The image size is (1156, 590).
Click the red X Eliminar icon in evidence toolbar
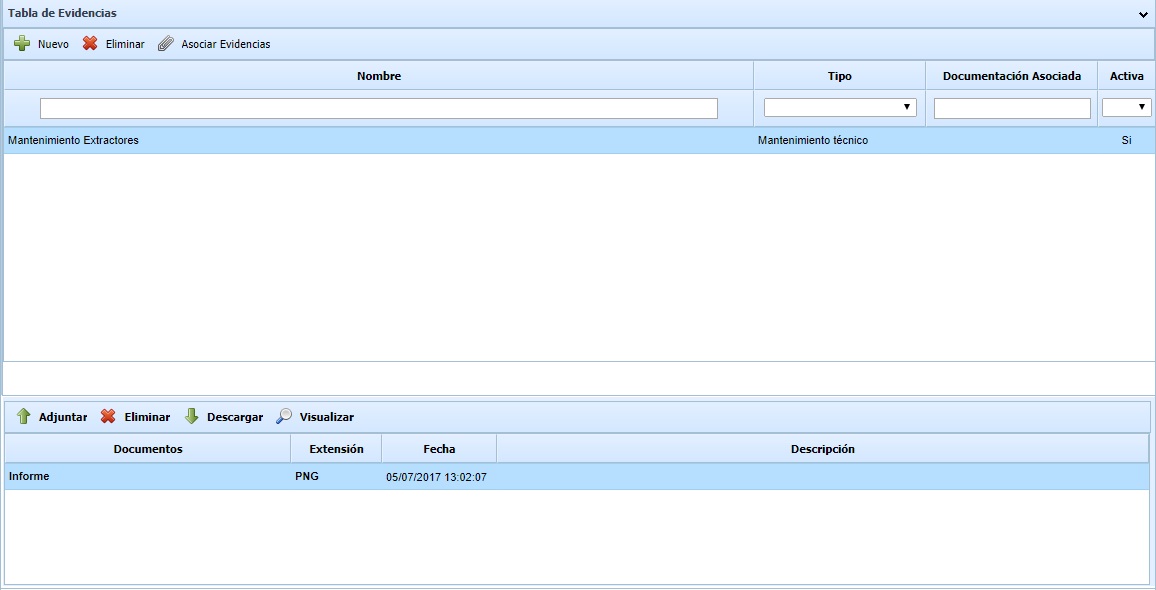pos(90,44)
